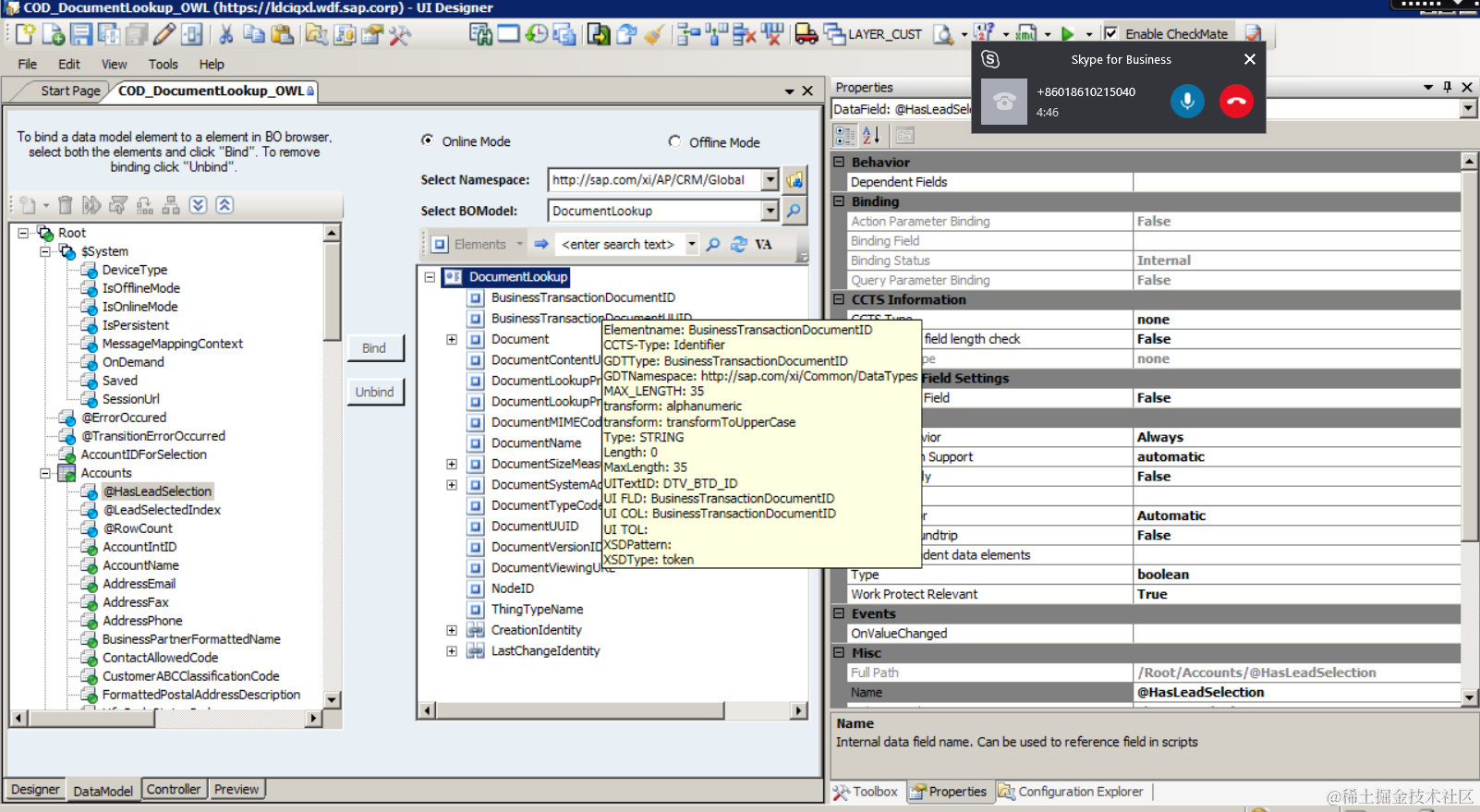Collapse the Behavior property section
Image resolution: width=1480 pixels, height=812 pixels.
(x=840, y=162)
